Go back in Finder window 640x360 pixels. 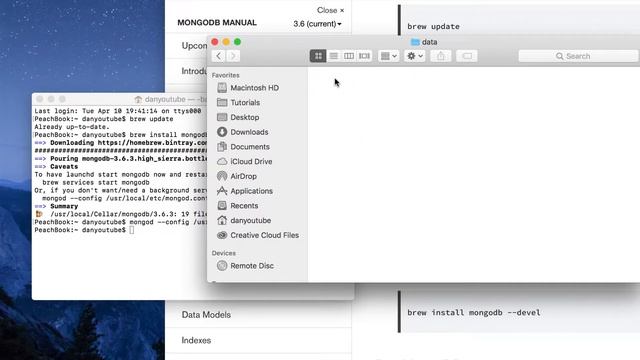coord(219,56)
